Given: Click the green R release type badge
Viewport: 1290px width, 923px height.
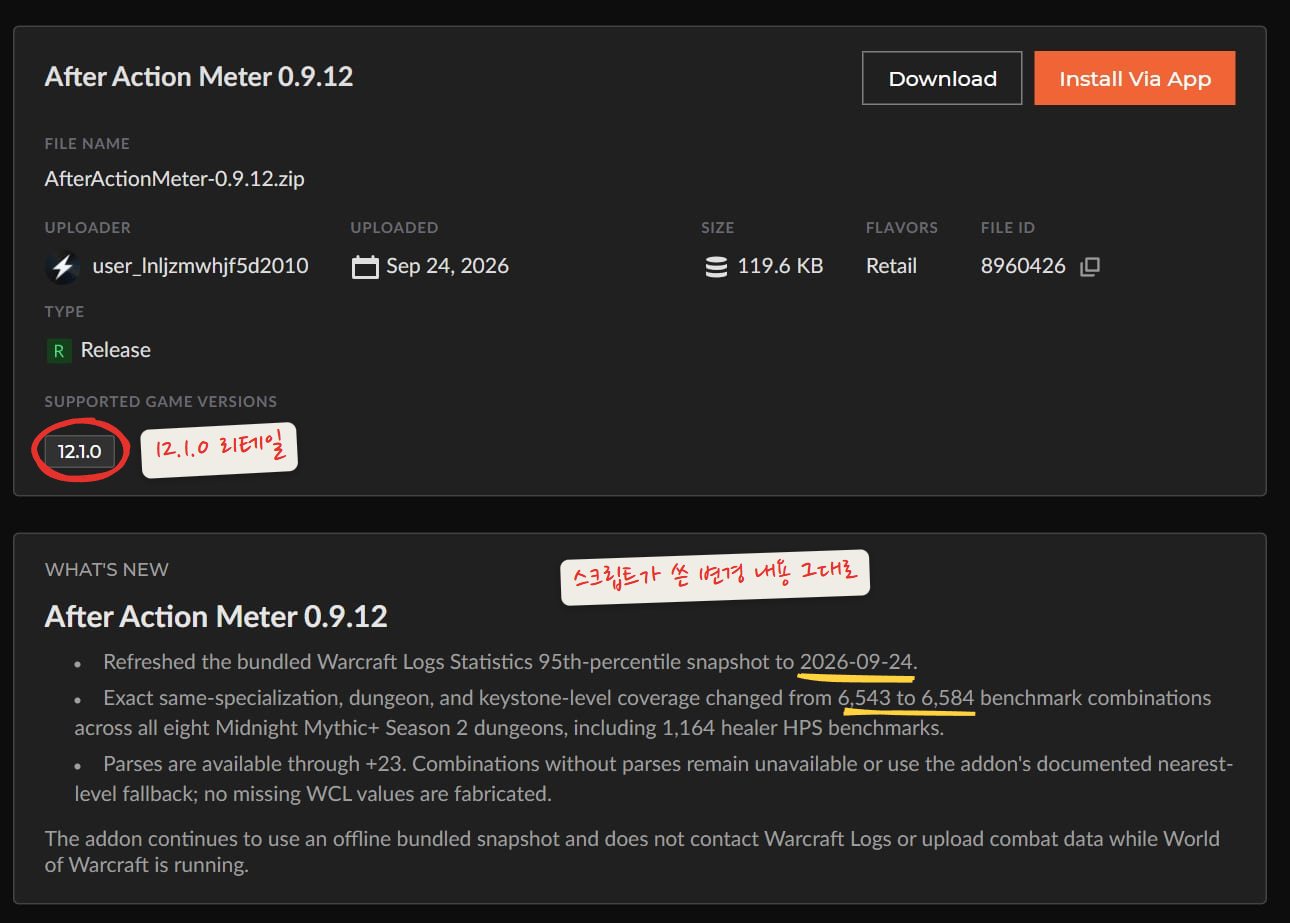Looking at the screenshot, I should 59,351.
